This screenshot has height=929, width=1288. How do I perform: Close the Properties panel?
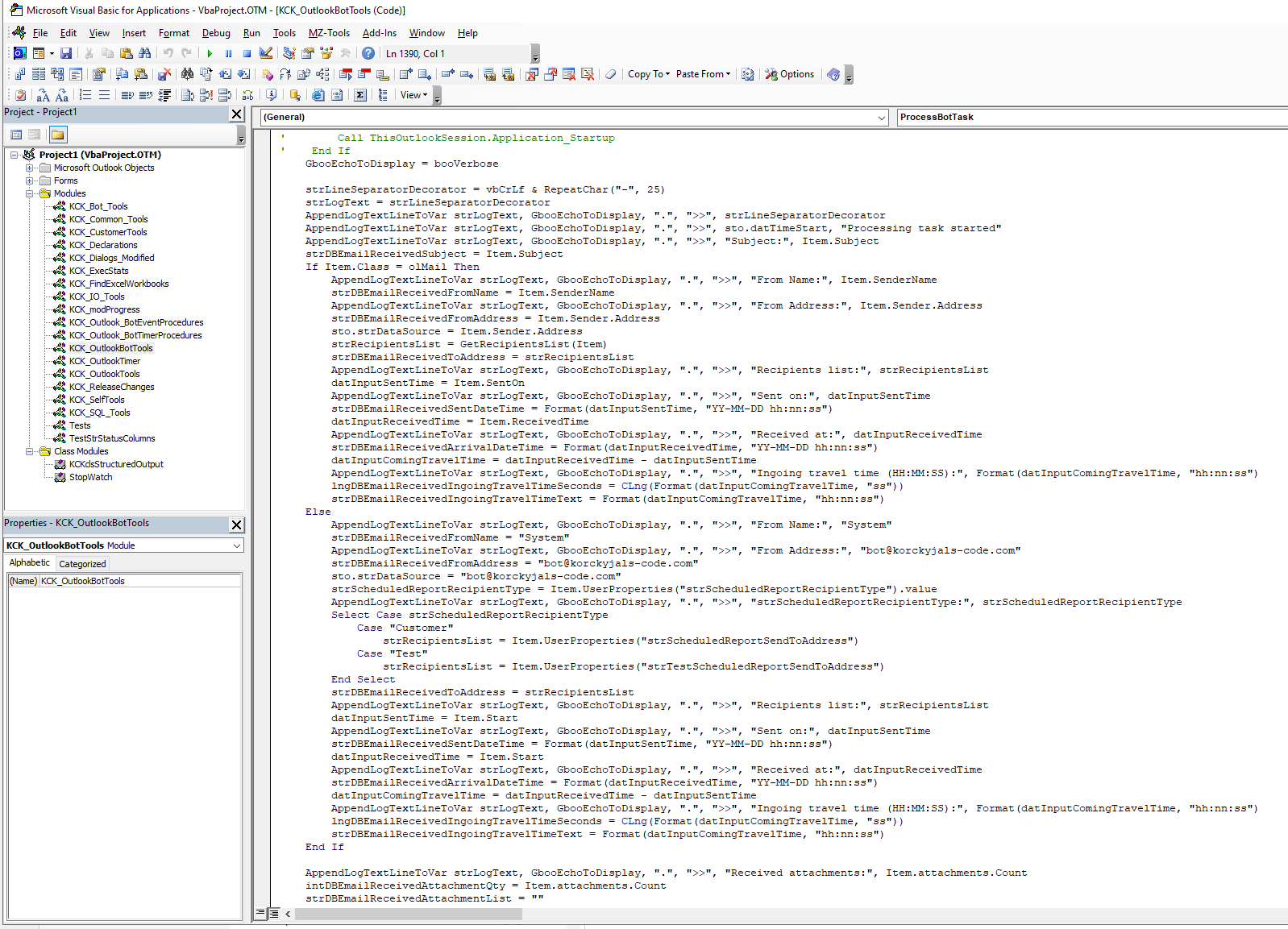point(237,525)
